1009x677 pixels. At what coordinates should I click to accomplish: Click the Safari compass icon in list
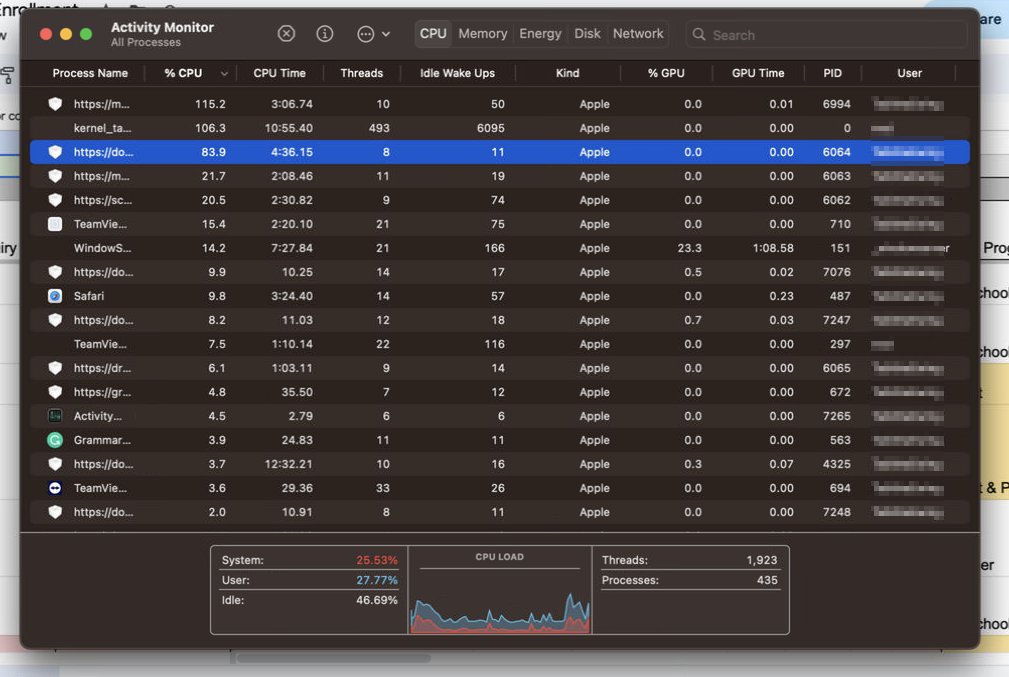pyautogui.click(x=55, y=296)
